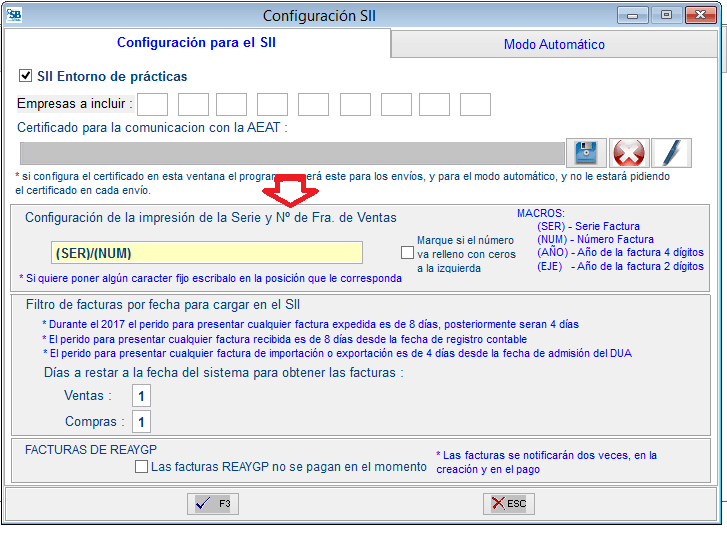Select the Configuración para el SII tab

[196, 43]
